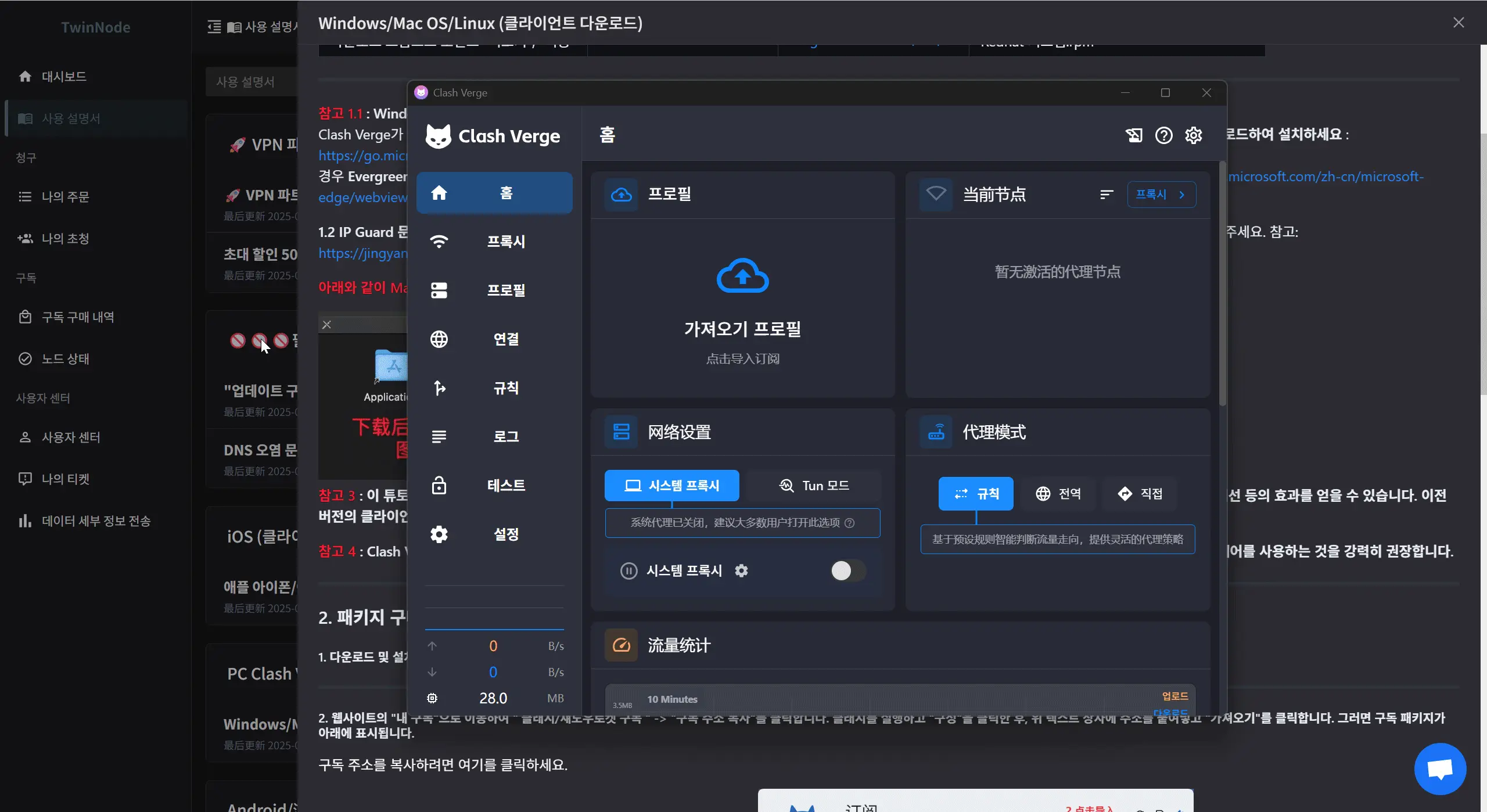
Task: Open sort options next to 当前节点
Action: [1105, 195]
